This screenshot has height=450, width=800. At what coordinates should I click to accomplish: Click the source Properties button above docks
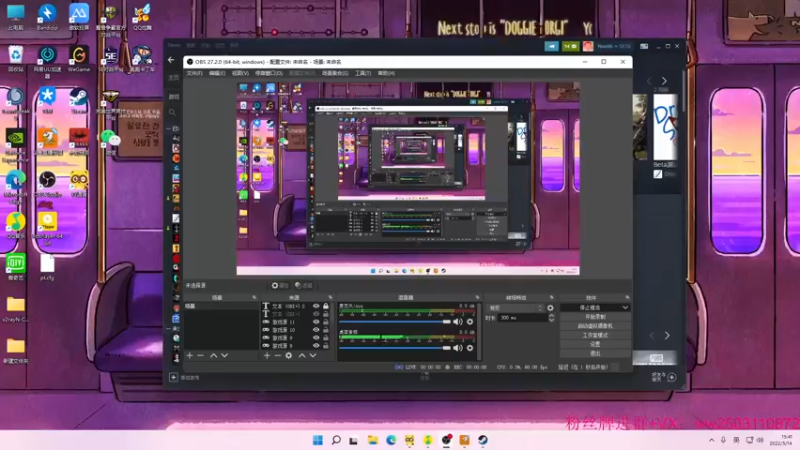click(x=280, y=286)
